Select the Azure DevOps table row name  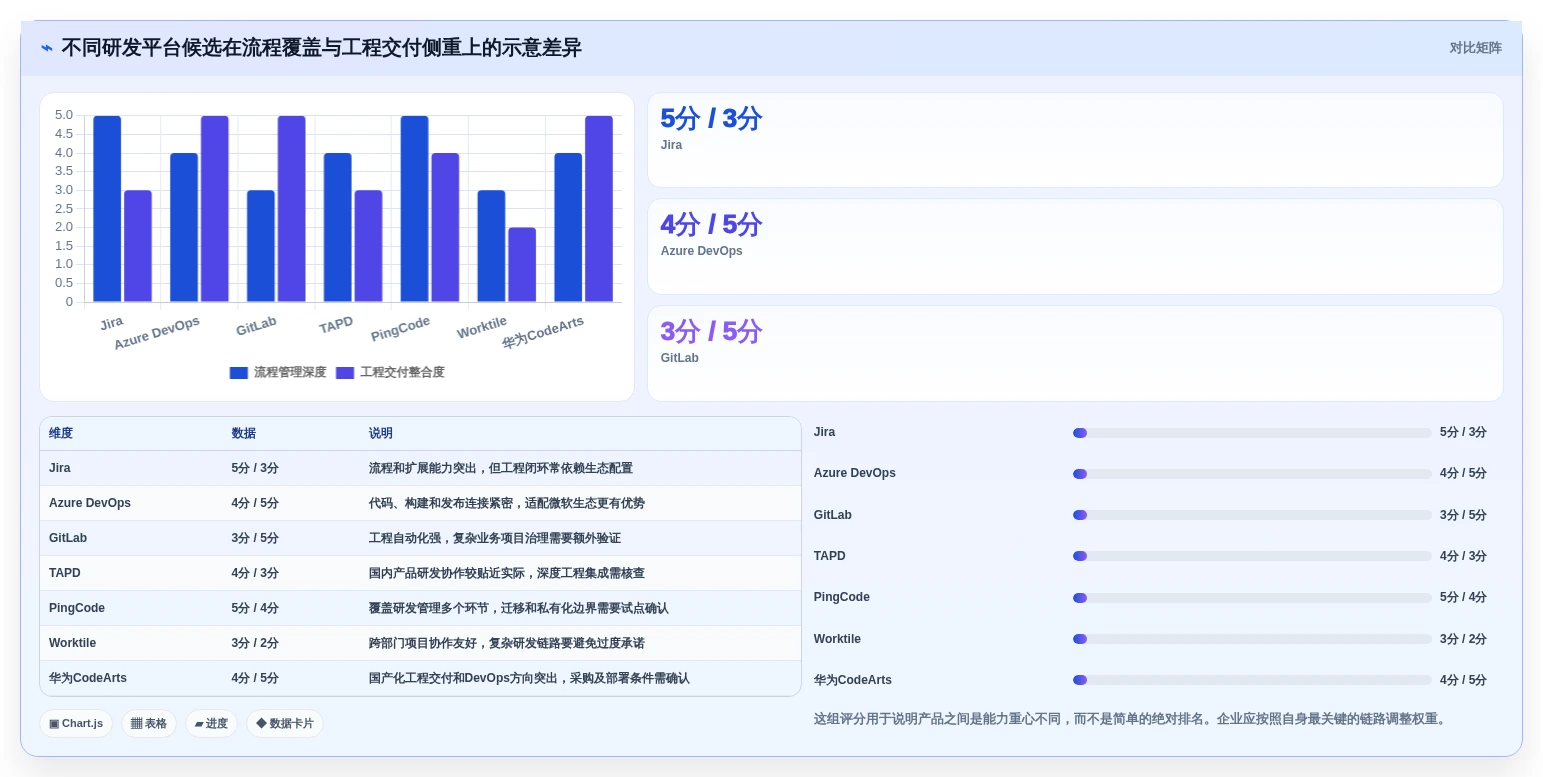[90, 503]
